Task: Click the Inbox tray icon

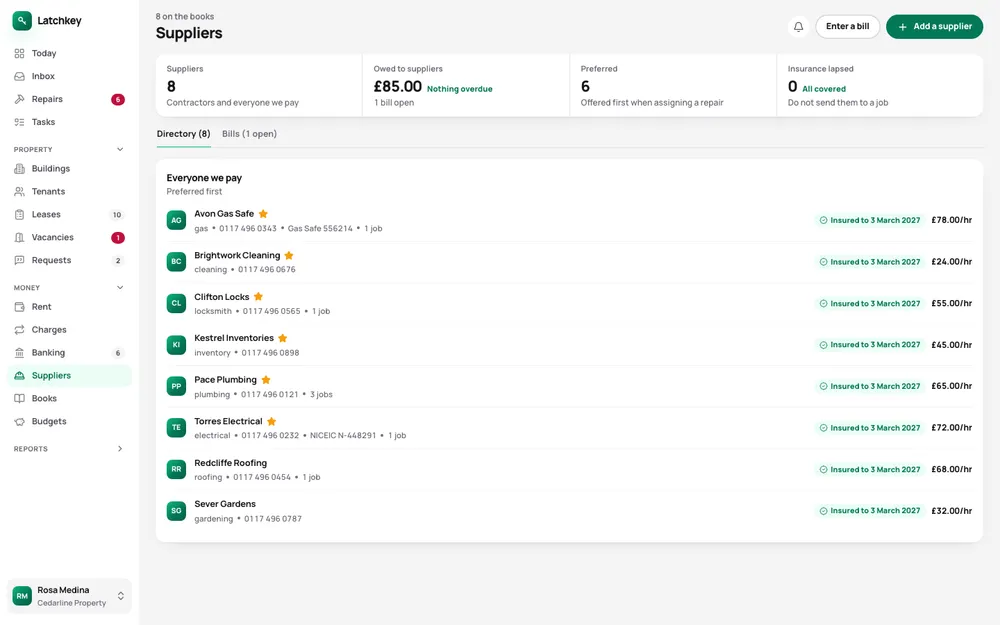Action: (20, 77)
